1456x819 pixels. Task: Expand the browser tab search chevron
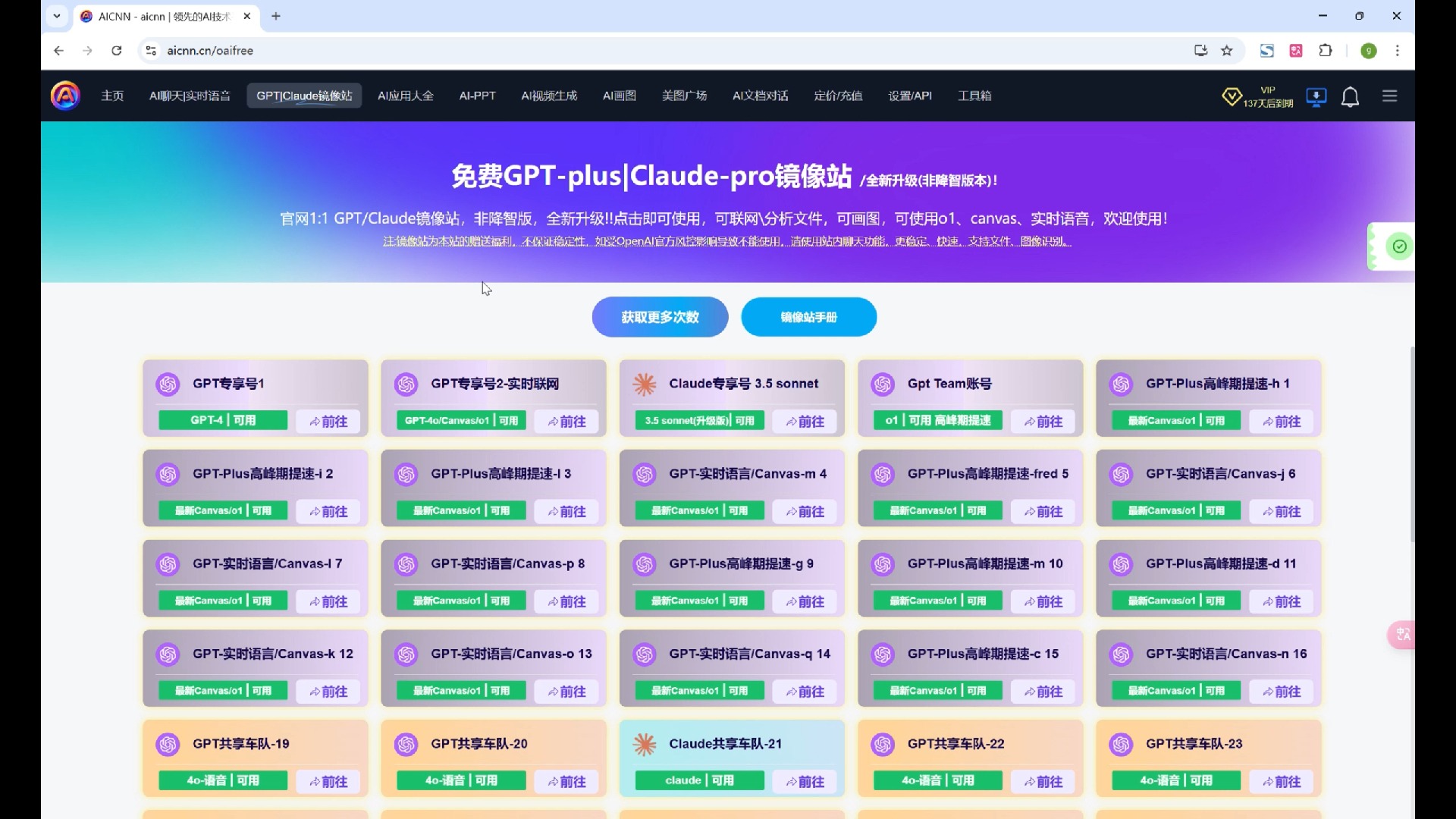(57, 16)
